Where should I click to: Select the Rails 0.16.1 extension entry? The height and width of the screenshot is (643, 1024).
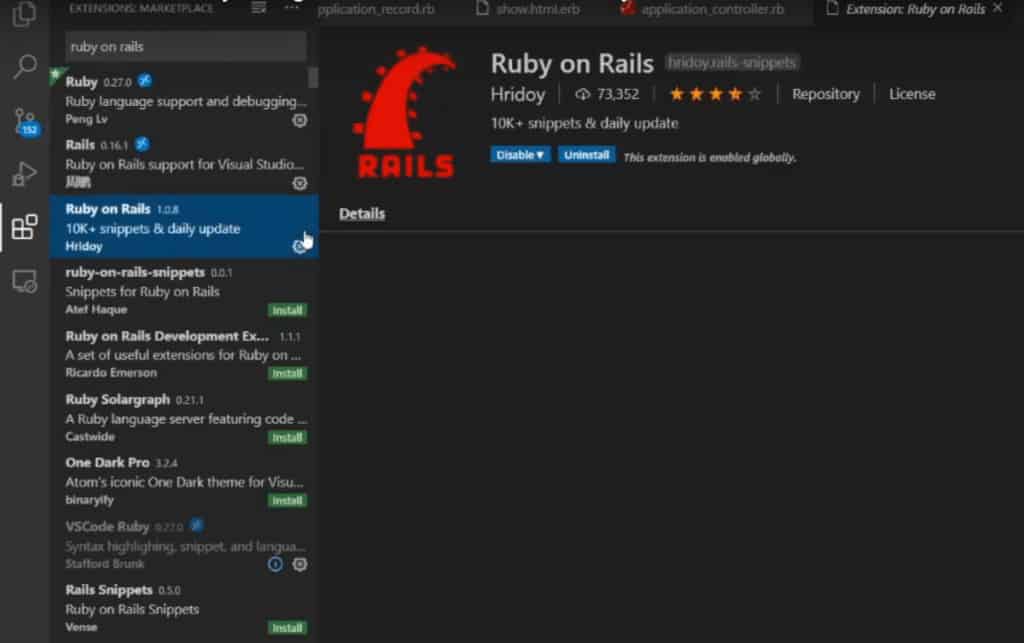pos(184,163)
